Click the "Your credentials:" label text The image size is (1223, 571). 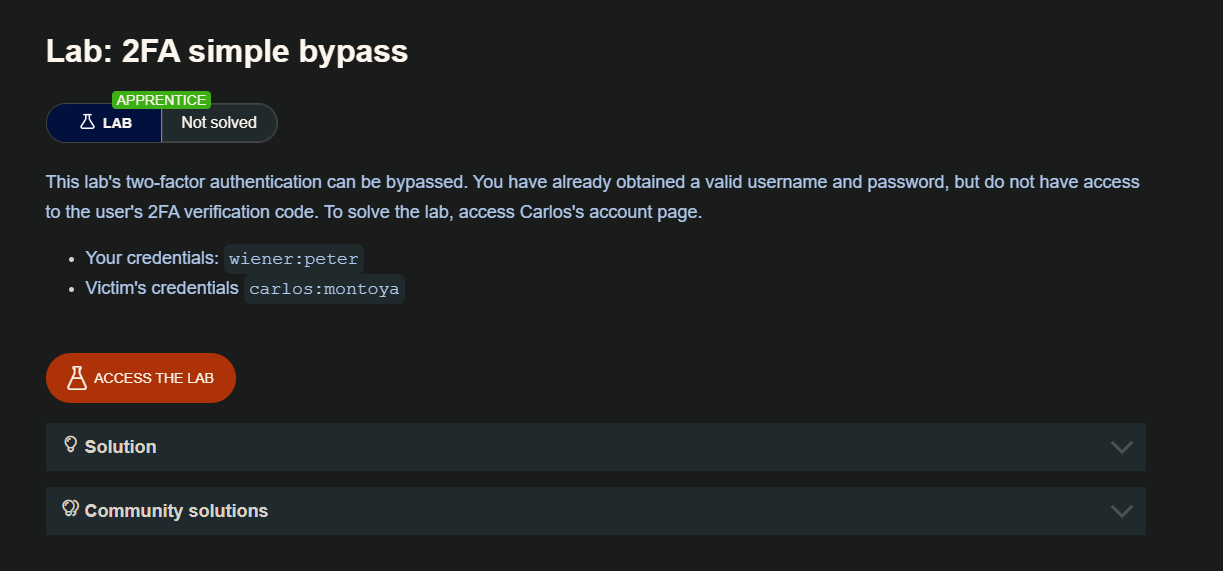[152, 258]
